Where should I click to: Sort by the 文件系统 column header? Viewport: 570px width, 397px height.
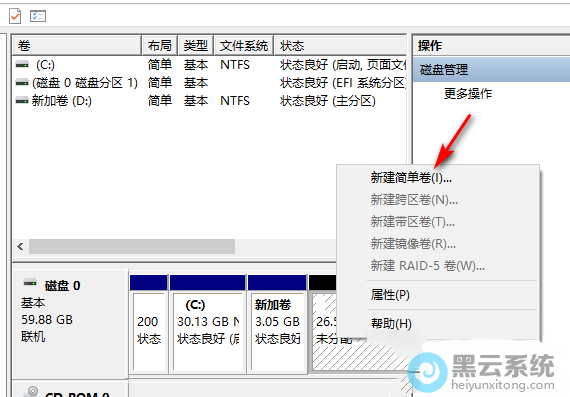pyautogui.click(x=244, y=45)
